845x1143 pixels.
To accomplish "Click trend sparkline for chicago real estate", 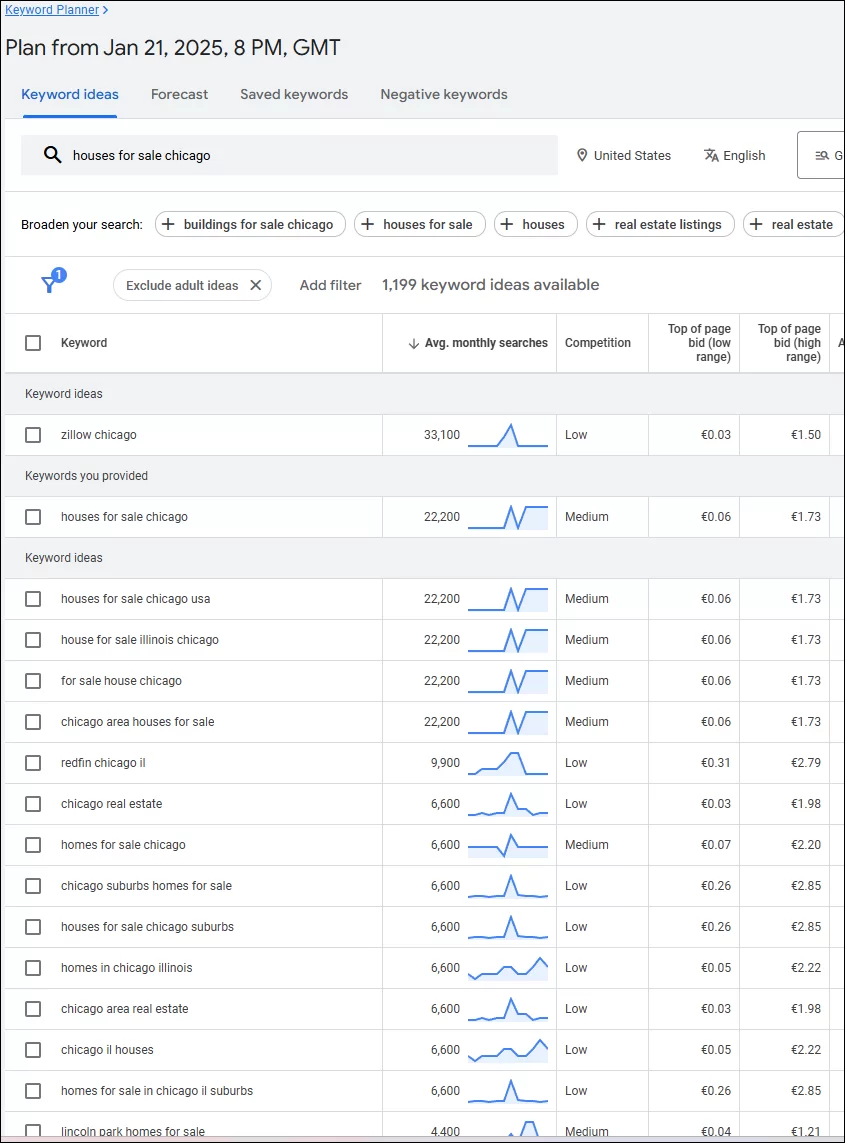I will 507,804.
